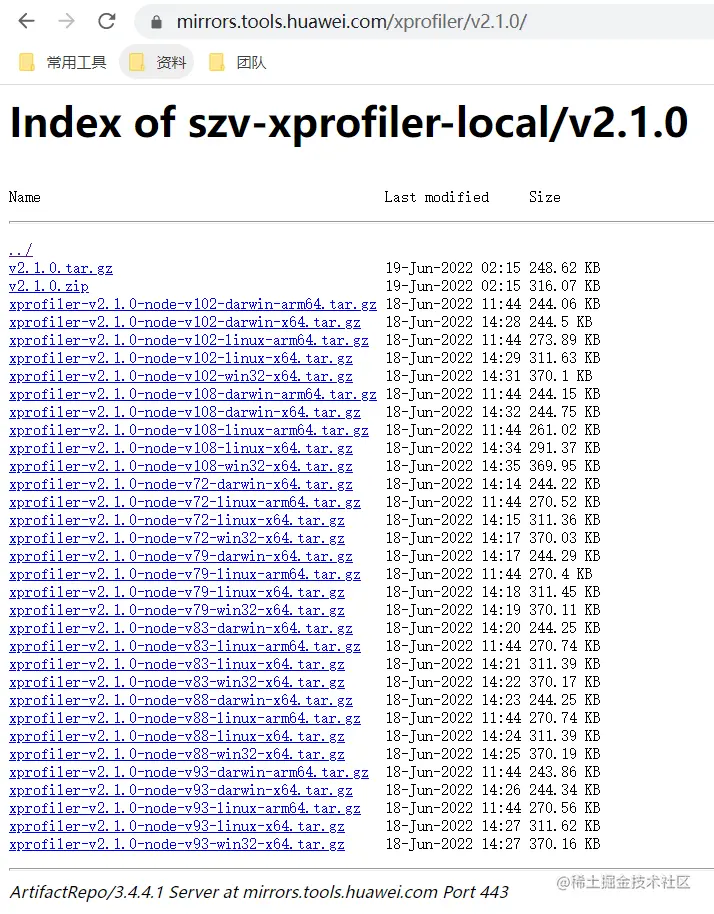Download v2.1.0.tar.gz
Image resolution: width=714 pixels, height=914 pixels.
click(x=61, y=268)
